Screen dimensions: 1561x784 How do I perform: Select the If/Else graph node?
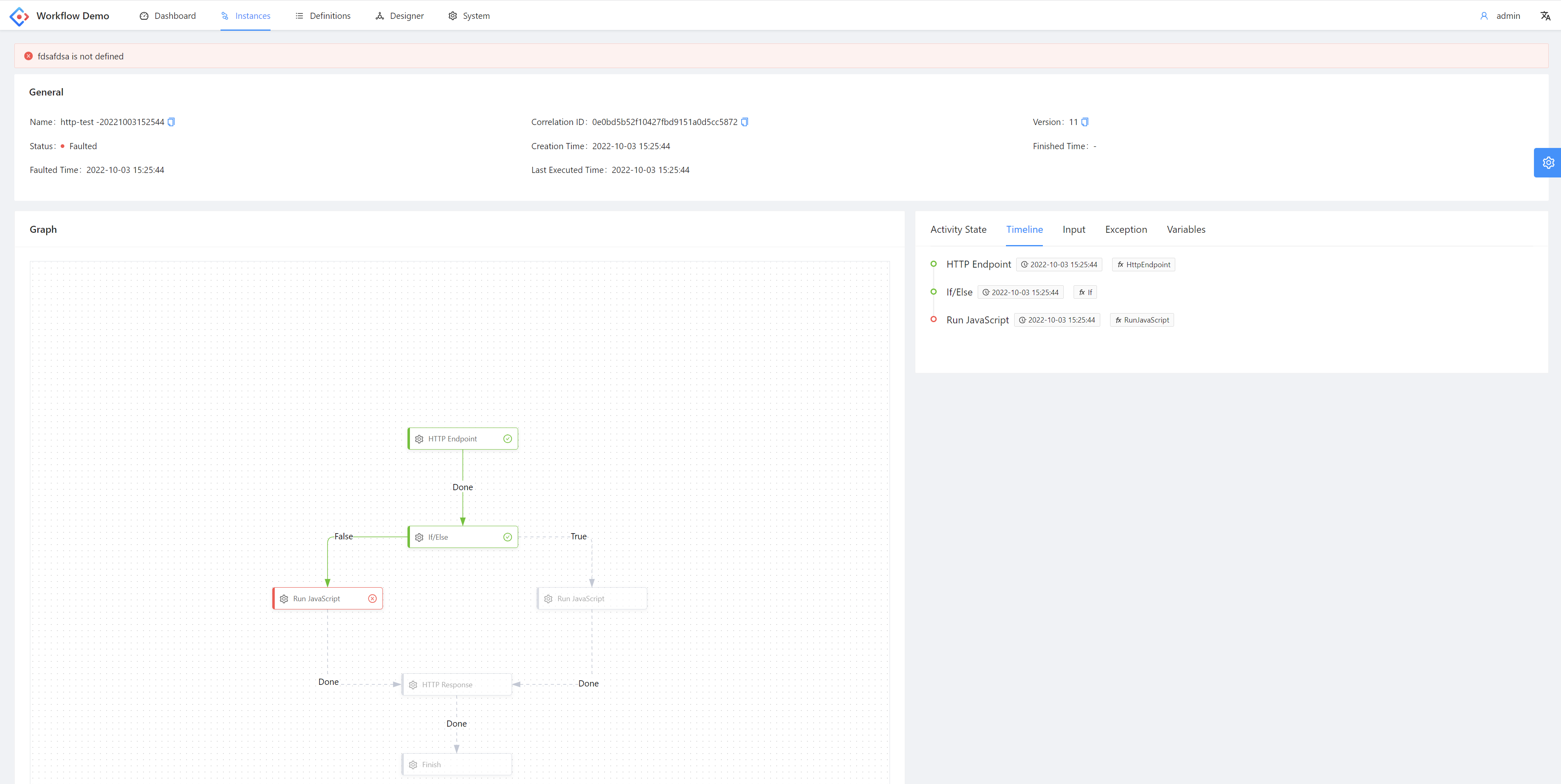point(462,537)
